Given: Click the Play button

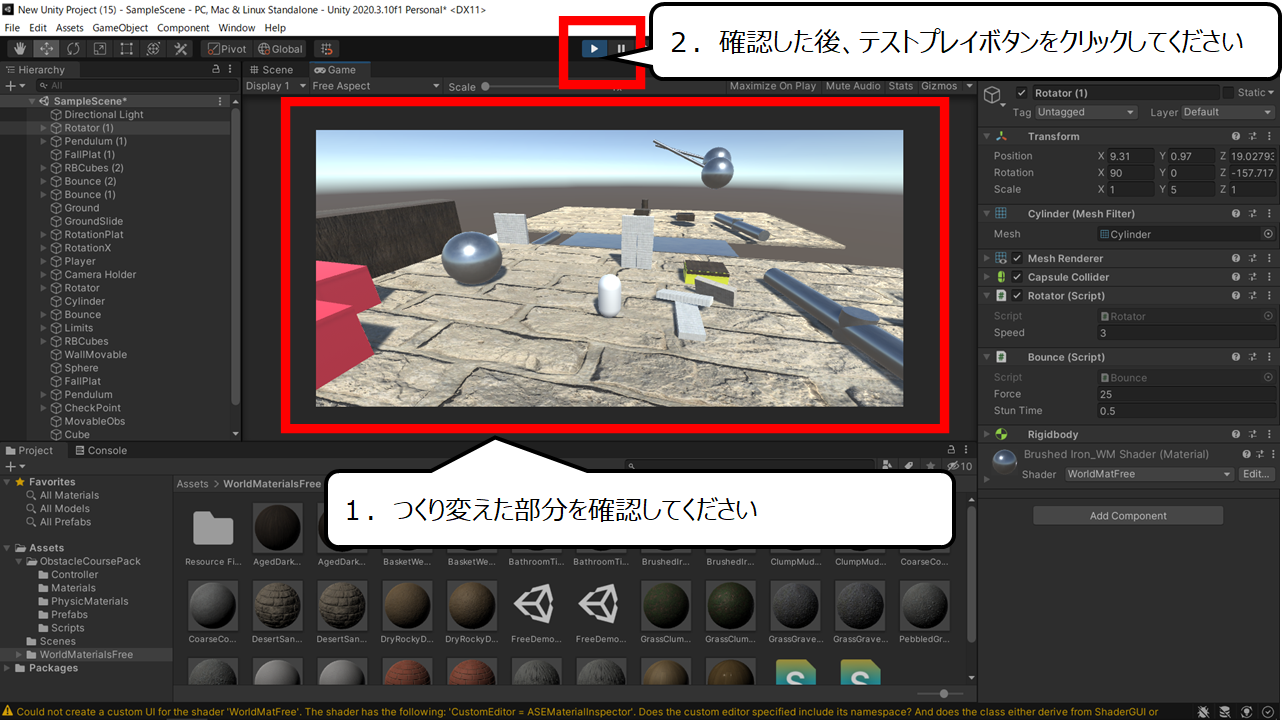Looking at the screenshot, I should 594,48.
